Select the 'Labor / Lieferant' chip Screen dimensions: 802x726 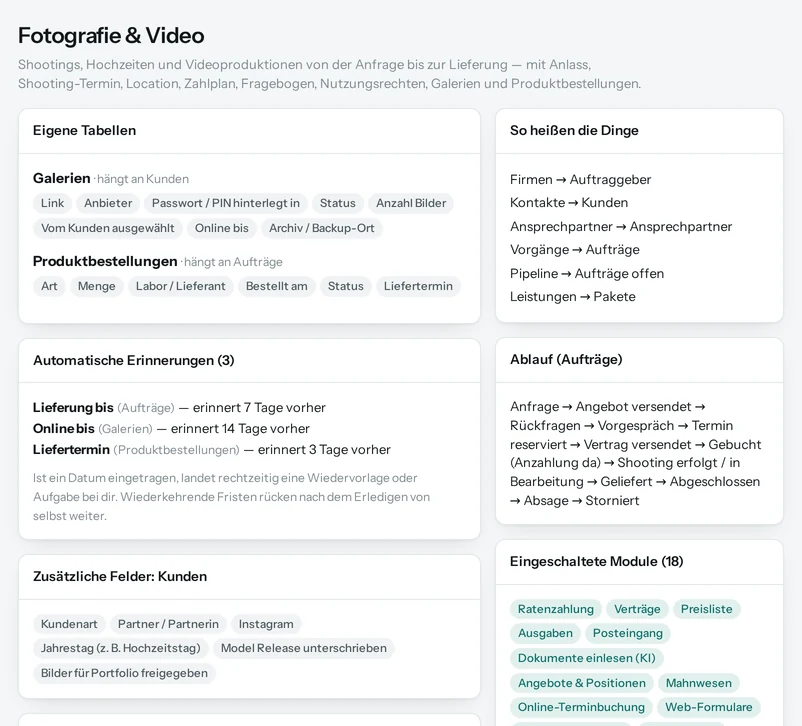(181, 286)
